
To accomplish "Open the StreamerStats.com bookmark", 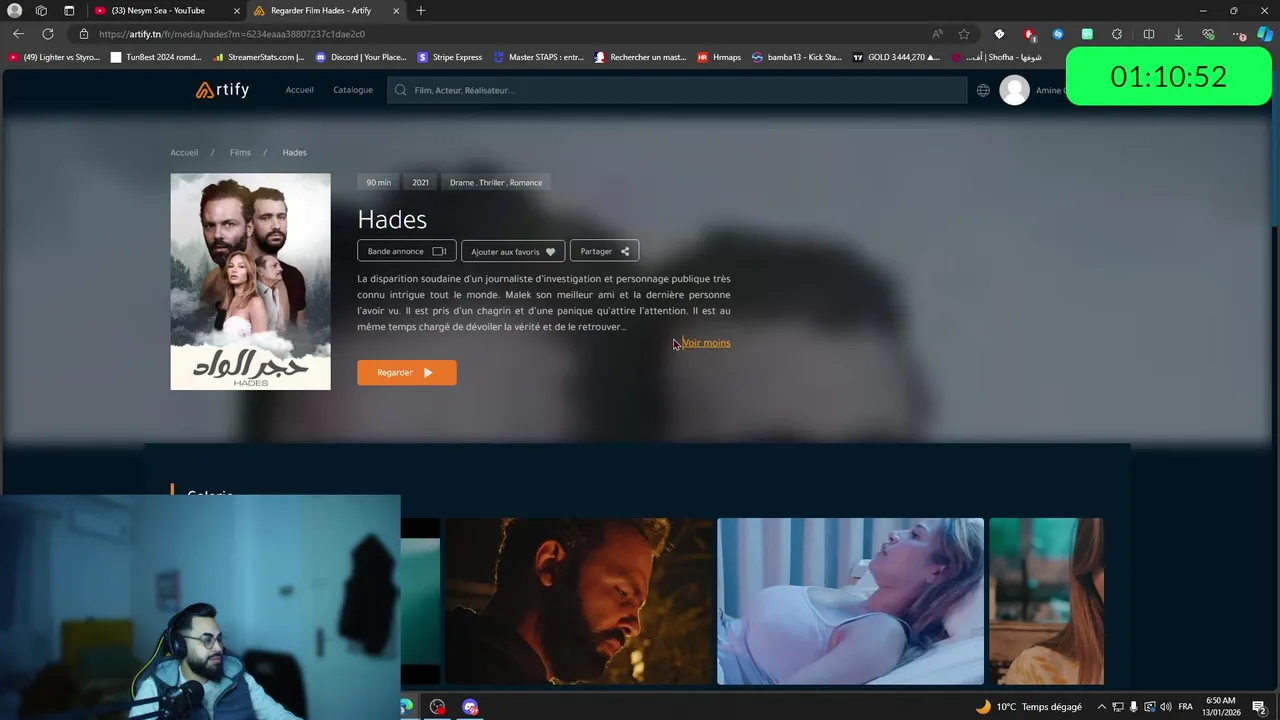I will tap(258, 57).
